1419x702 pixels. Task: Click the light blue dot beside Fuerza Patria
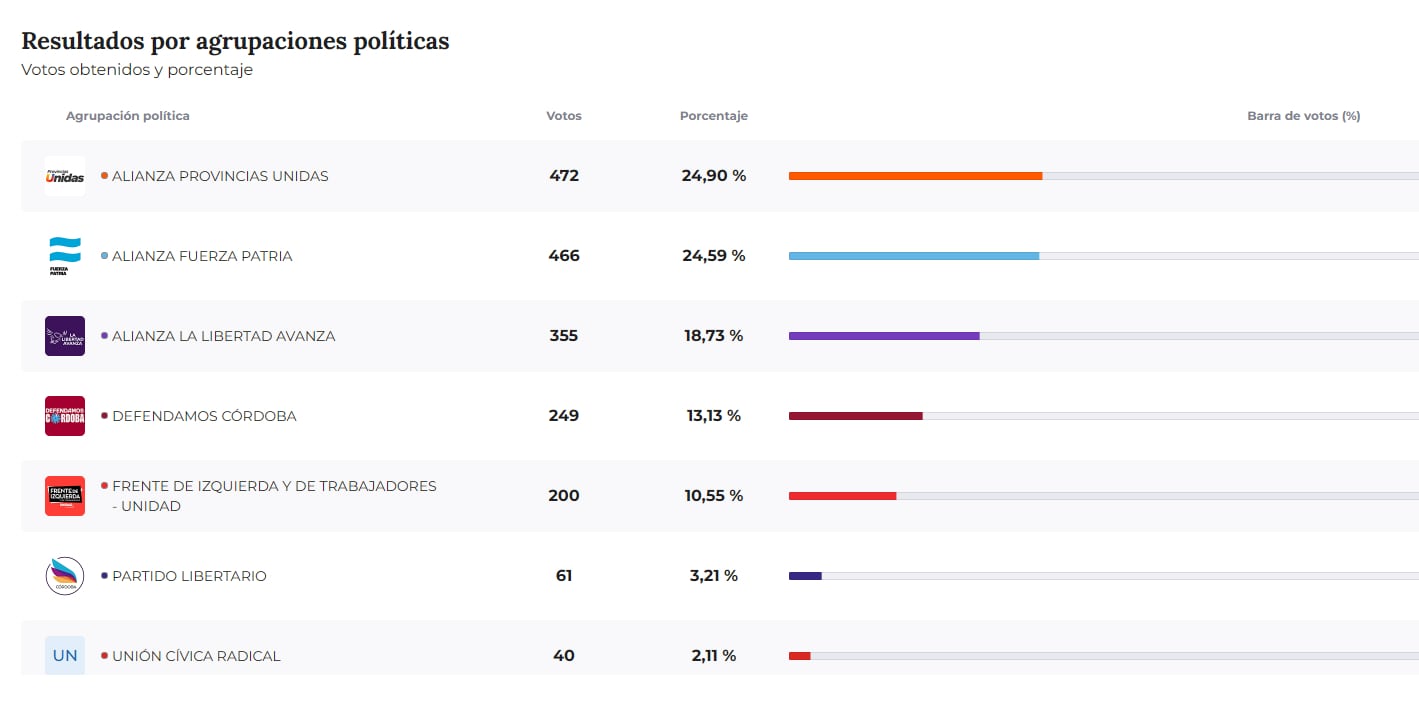(x=104, y=256)
